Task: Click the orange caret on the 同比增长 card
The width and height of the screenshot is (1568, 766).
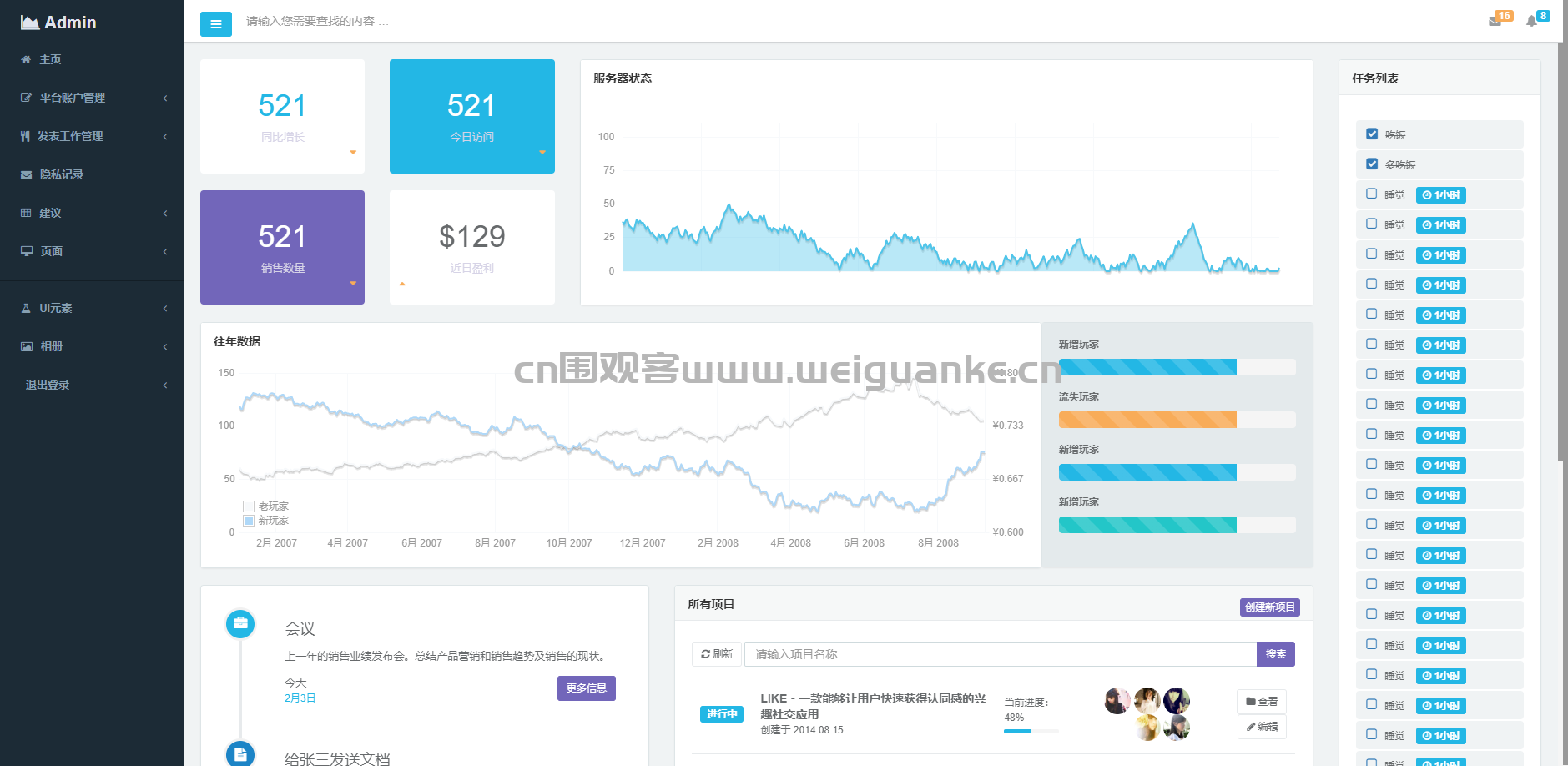Action: 353,152
